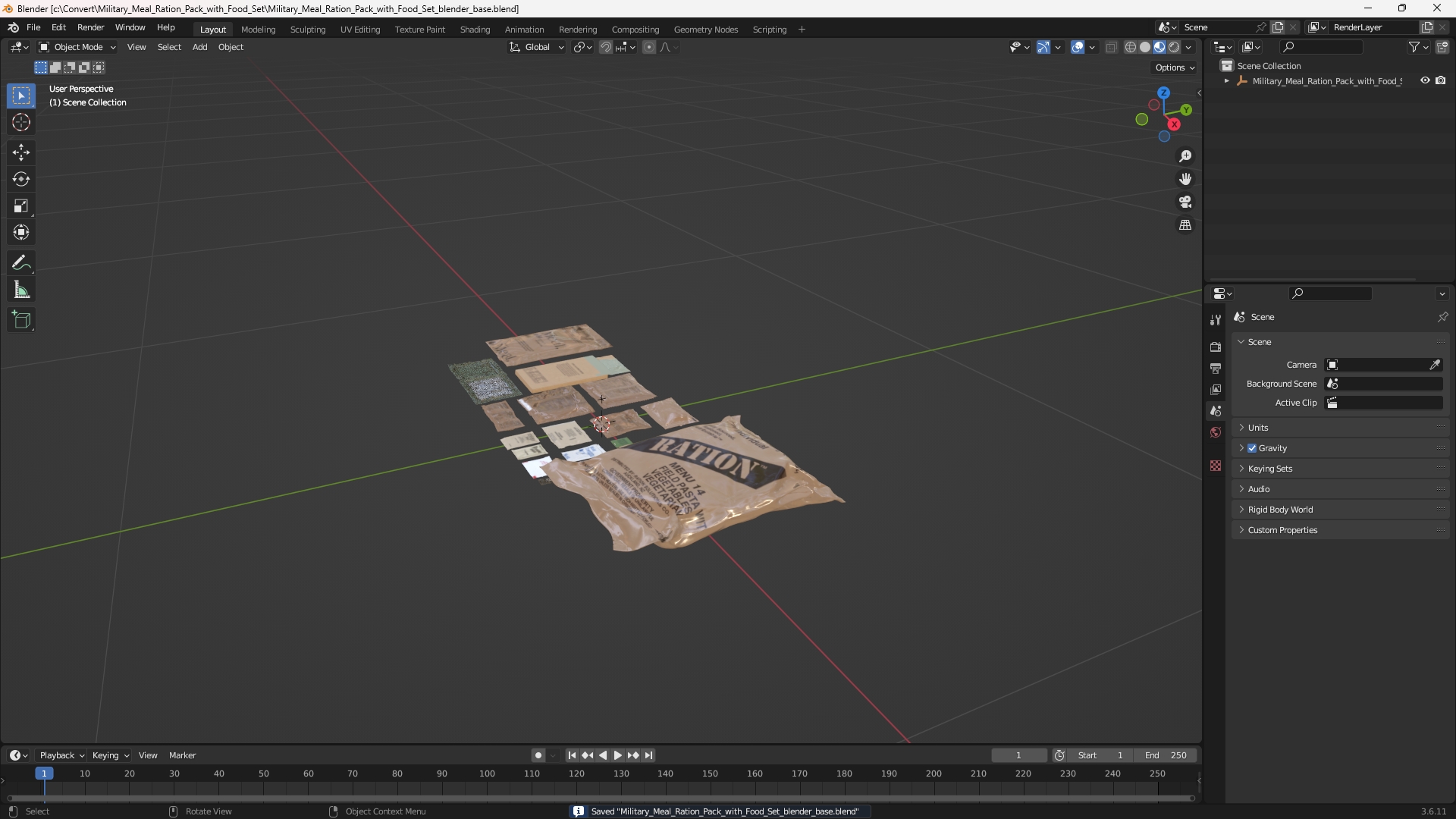This screenshot has width=1456, height=819.
Task: Switch to rendered shading
Action: (x=1174, y=47)
